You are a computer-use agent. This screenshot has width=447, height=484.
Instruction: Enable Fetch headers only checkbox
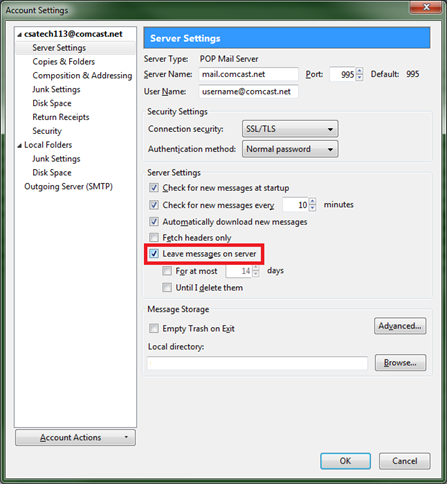pos(154,237)
